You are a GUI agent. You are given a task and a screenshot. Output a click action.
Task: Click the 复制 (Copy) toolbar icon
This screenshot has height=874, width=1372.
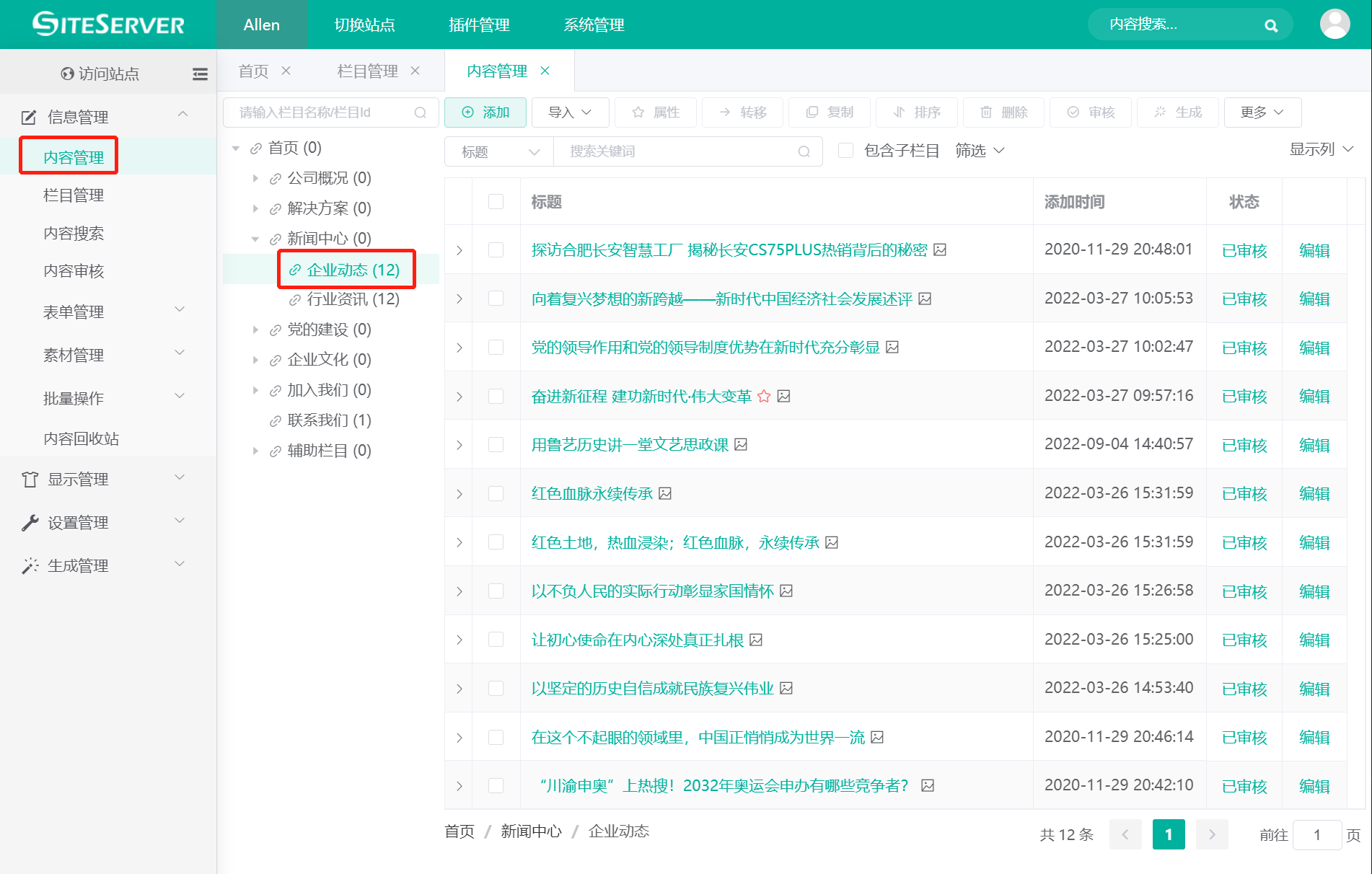coord(829,112)
